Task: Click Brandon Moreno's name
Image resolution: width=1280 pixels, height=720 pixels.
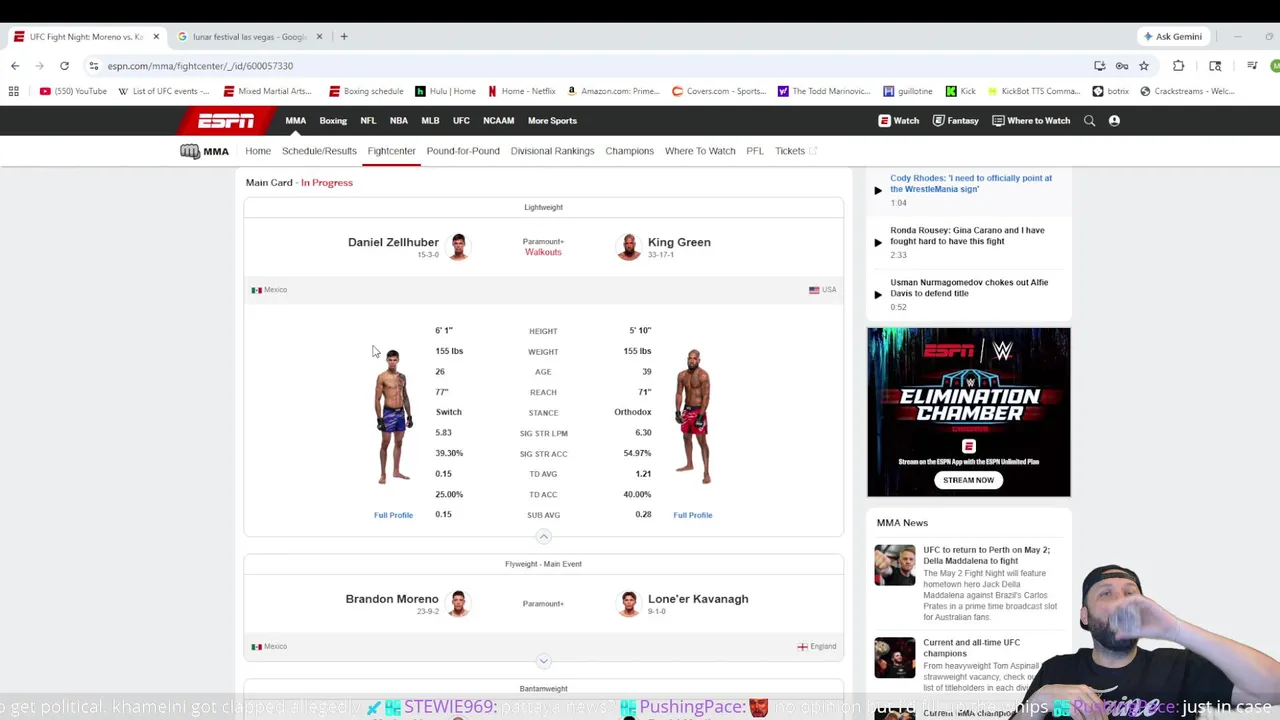Action: coord(392,599)
